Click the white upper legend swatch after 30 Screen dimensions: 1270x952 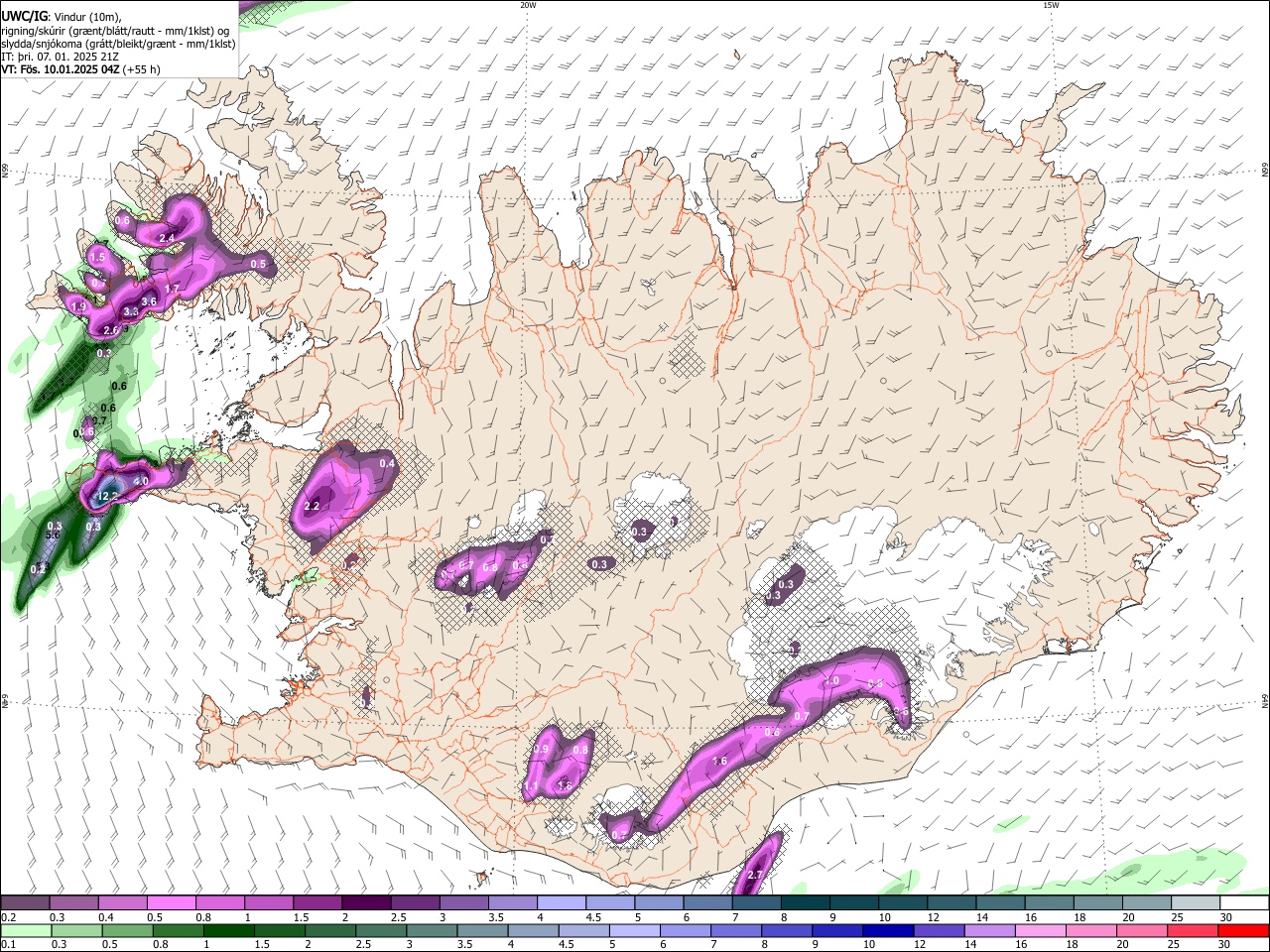(1244, 903)
